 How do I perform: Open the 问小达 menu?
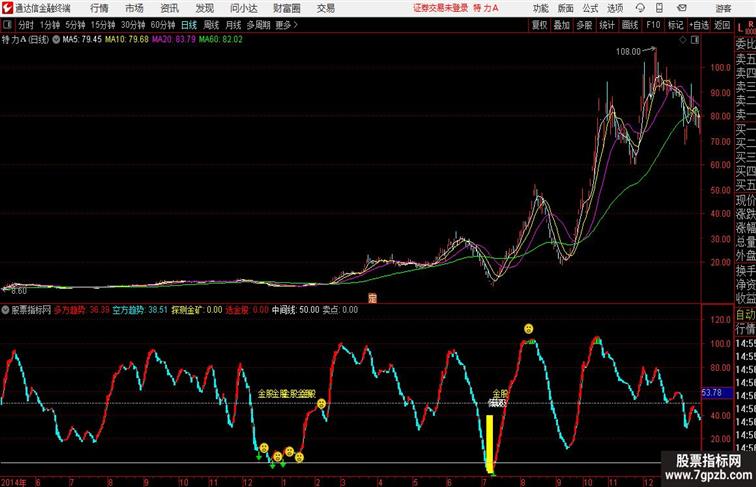coord(243,8)
